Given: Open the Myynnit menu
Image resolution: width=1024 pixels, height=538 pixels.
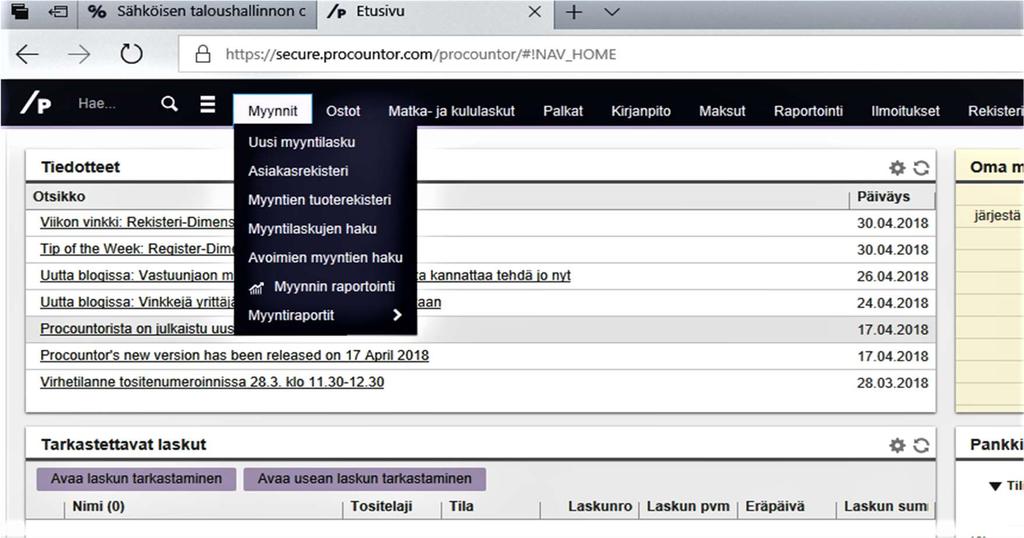Looking at the screenshot, I should click(x=272, y=110).
